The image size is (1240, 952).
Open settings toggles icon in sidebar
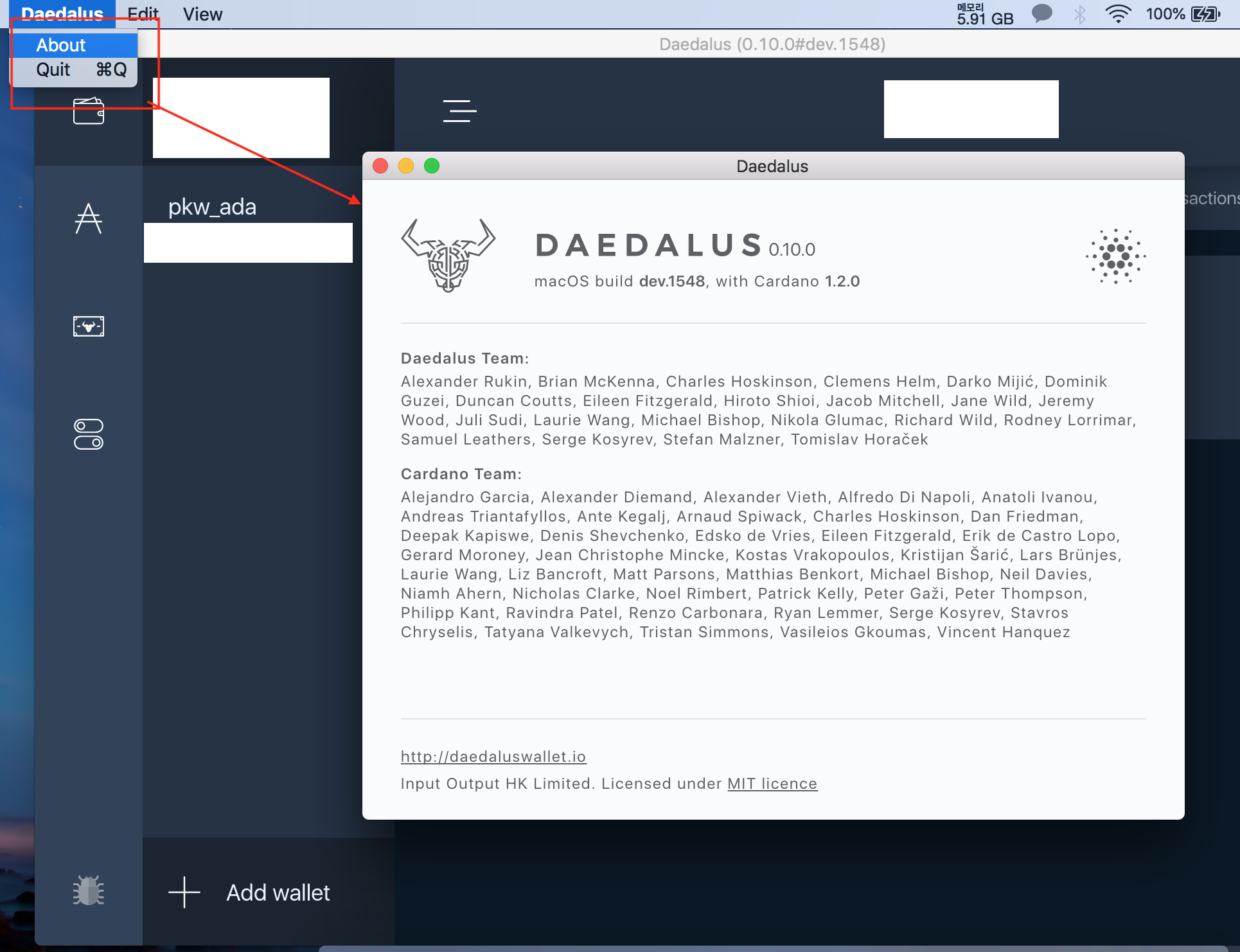89,434
